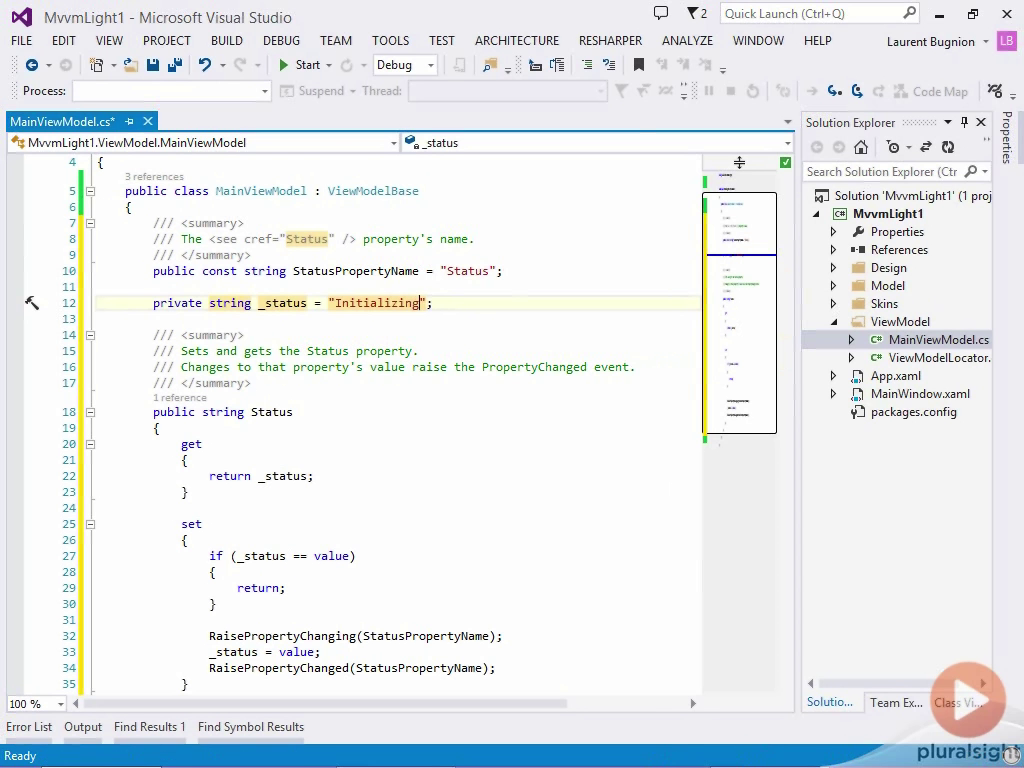Click the Find in Files icon

490,65
